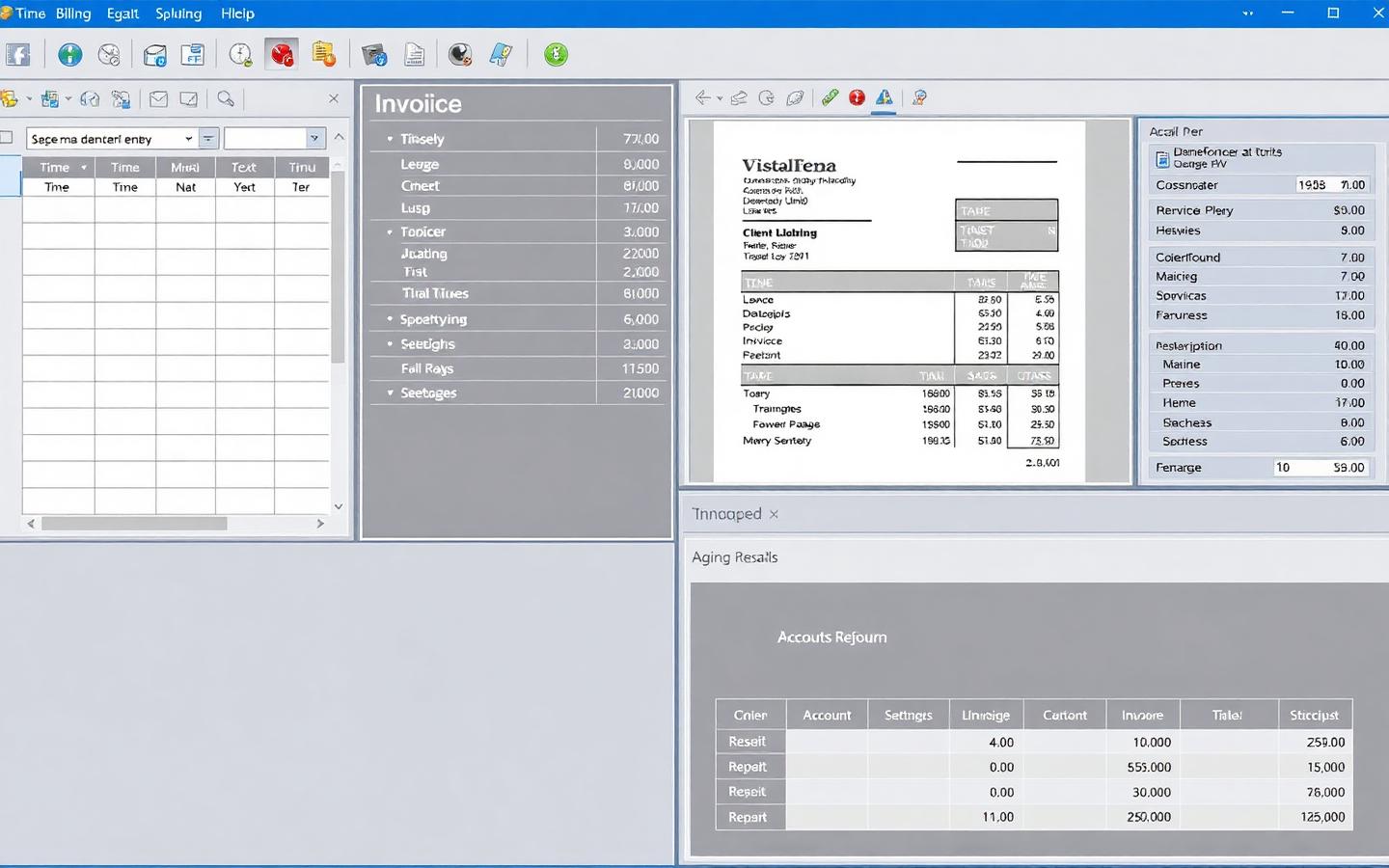The width and height of the screenshot is (1389, 868).
Task: Click the yellow folder icon in left panel toolbar
Action: coord(10,98)
